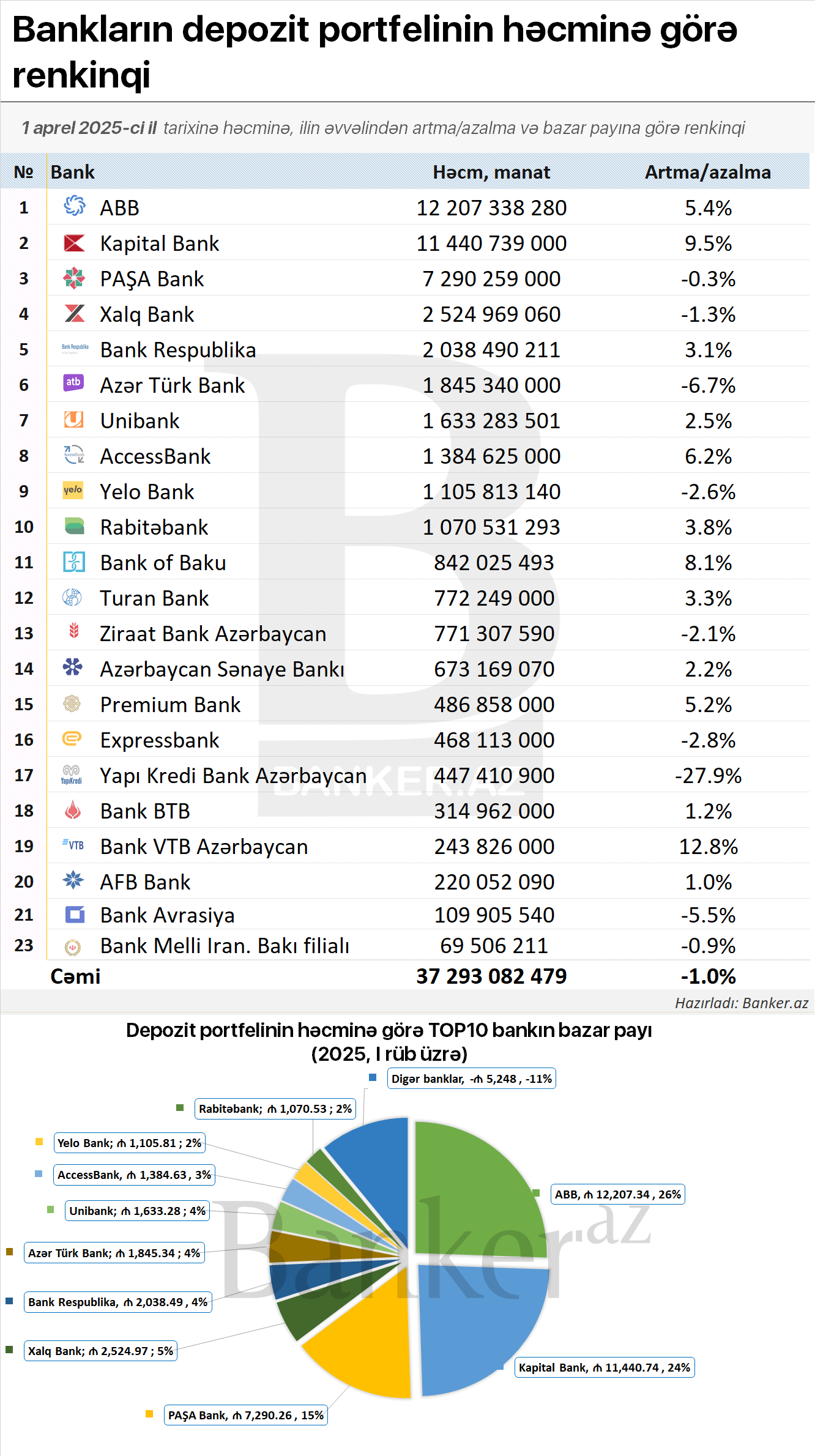Select the 'PAŞA Bank, 7,290.26, 15%' label
This screenshot has height=1456, width=815.
click(x=246, y=1415)
